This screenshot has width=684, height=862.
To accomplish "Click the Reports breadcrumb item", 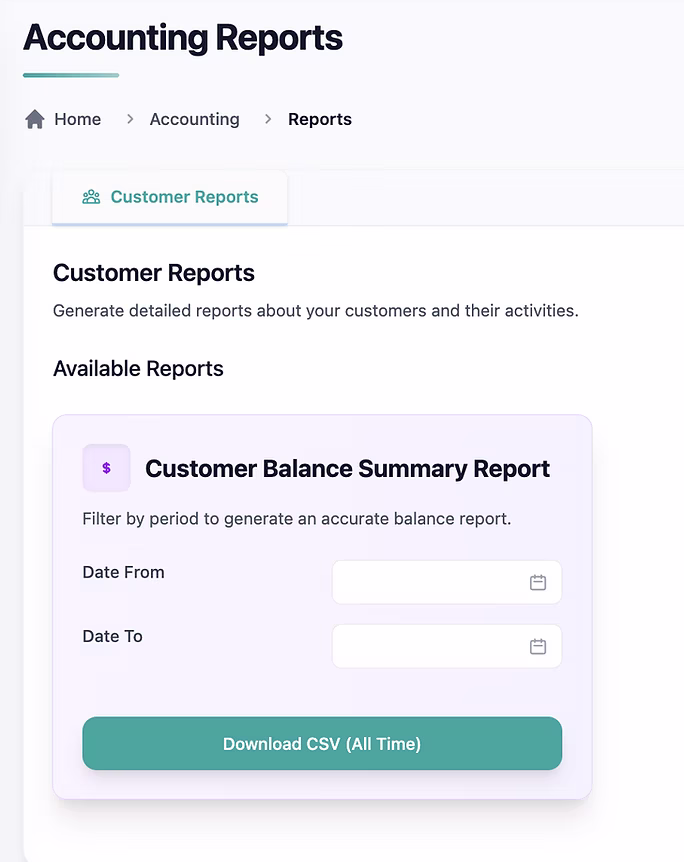I will [x=320, y=119].
